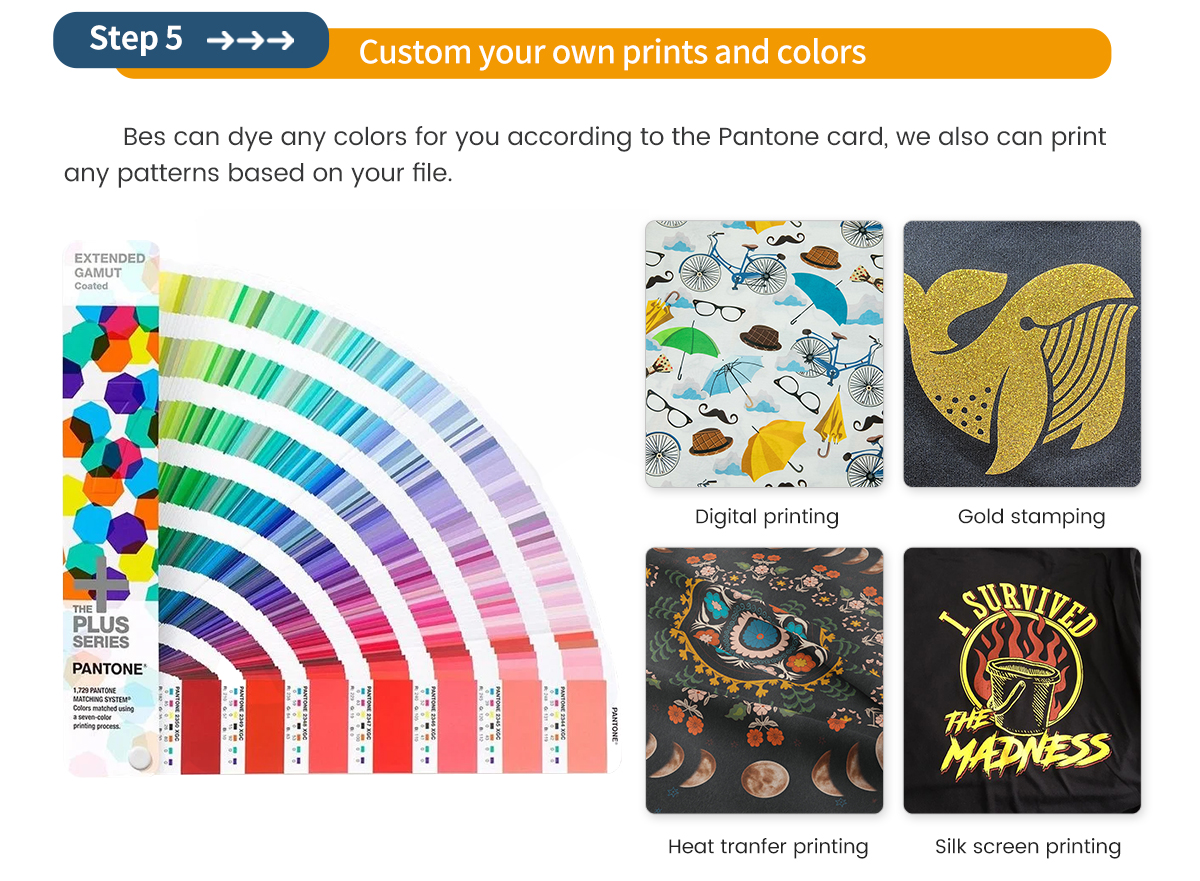Select the orange Custom prints and colors banner
The height and width of the screenshot is (881, 1200).
(612, 53)
